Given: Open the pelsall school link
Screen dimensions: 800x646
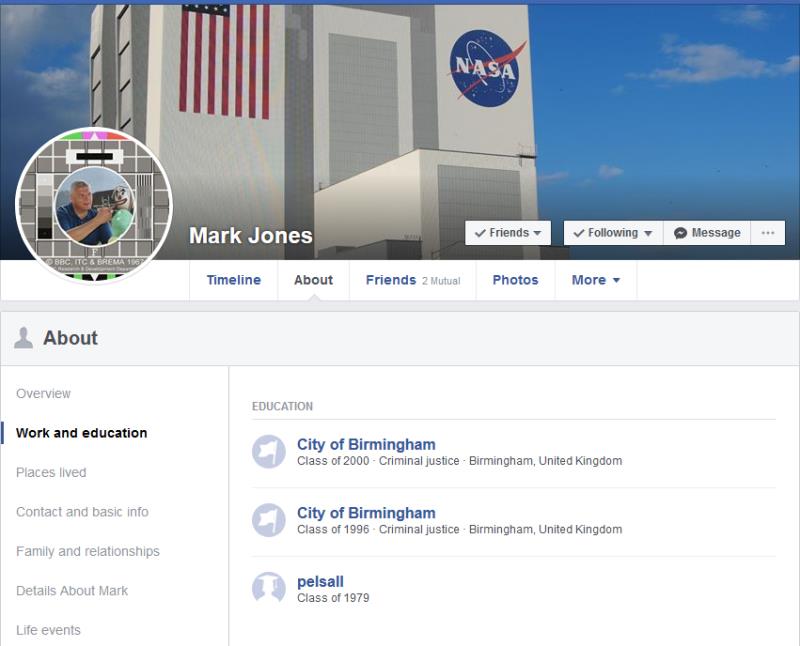Looking at the screenshot, I should point(320,581).
